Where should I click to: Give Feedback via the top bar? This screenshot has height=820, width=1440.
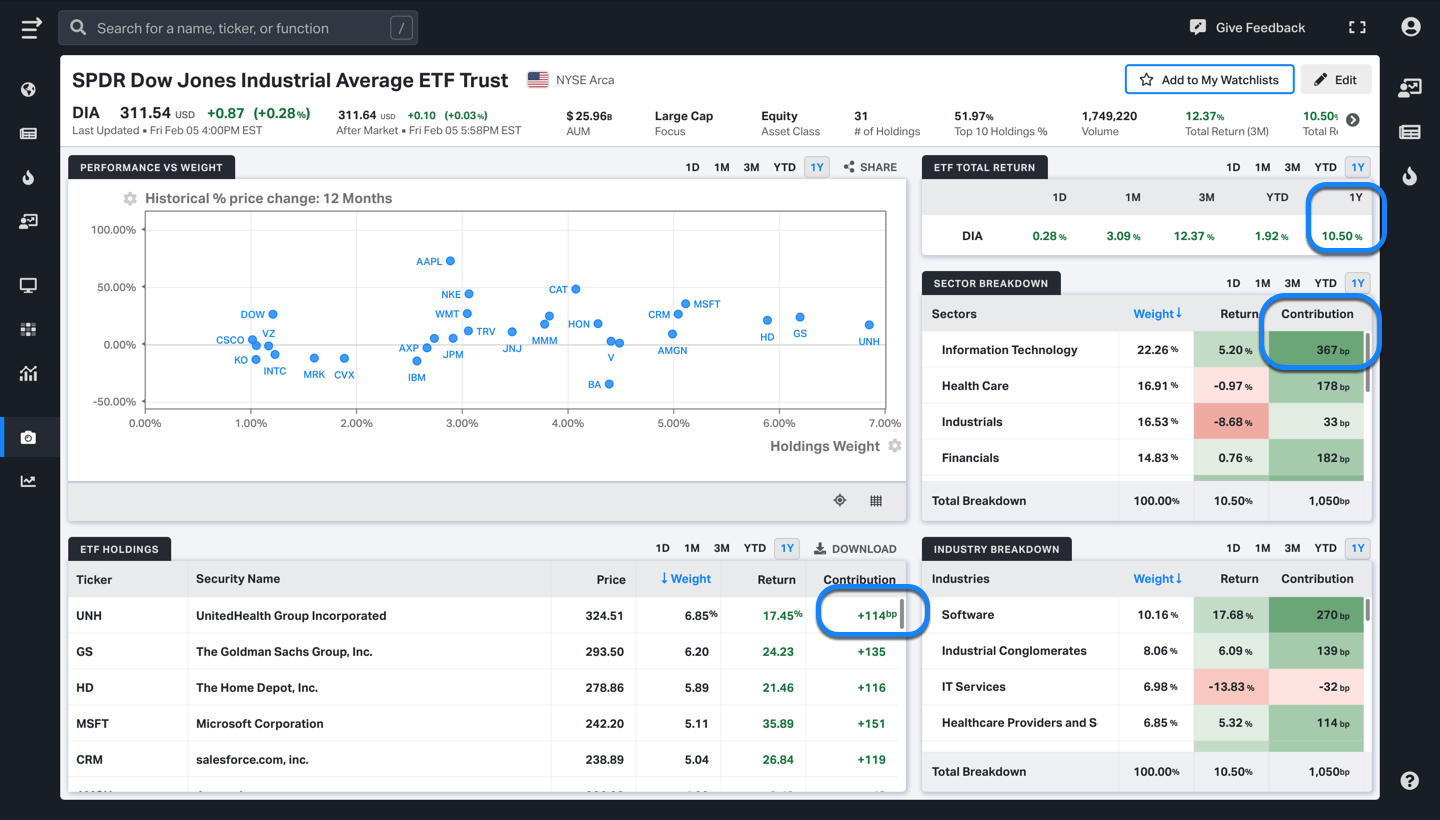[1247, 28]
